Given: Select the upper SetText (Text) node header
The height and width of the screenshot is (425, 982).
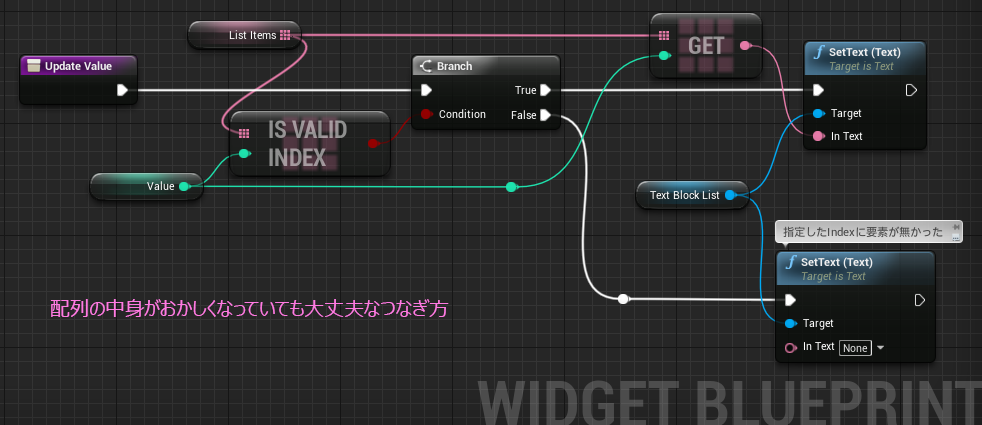Looking at the screenshot, I should 865,59.
